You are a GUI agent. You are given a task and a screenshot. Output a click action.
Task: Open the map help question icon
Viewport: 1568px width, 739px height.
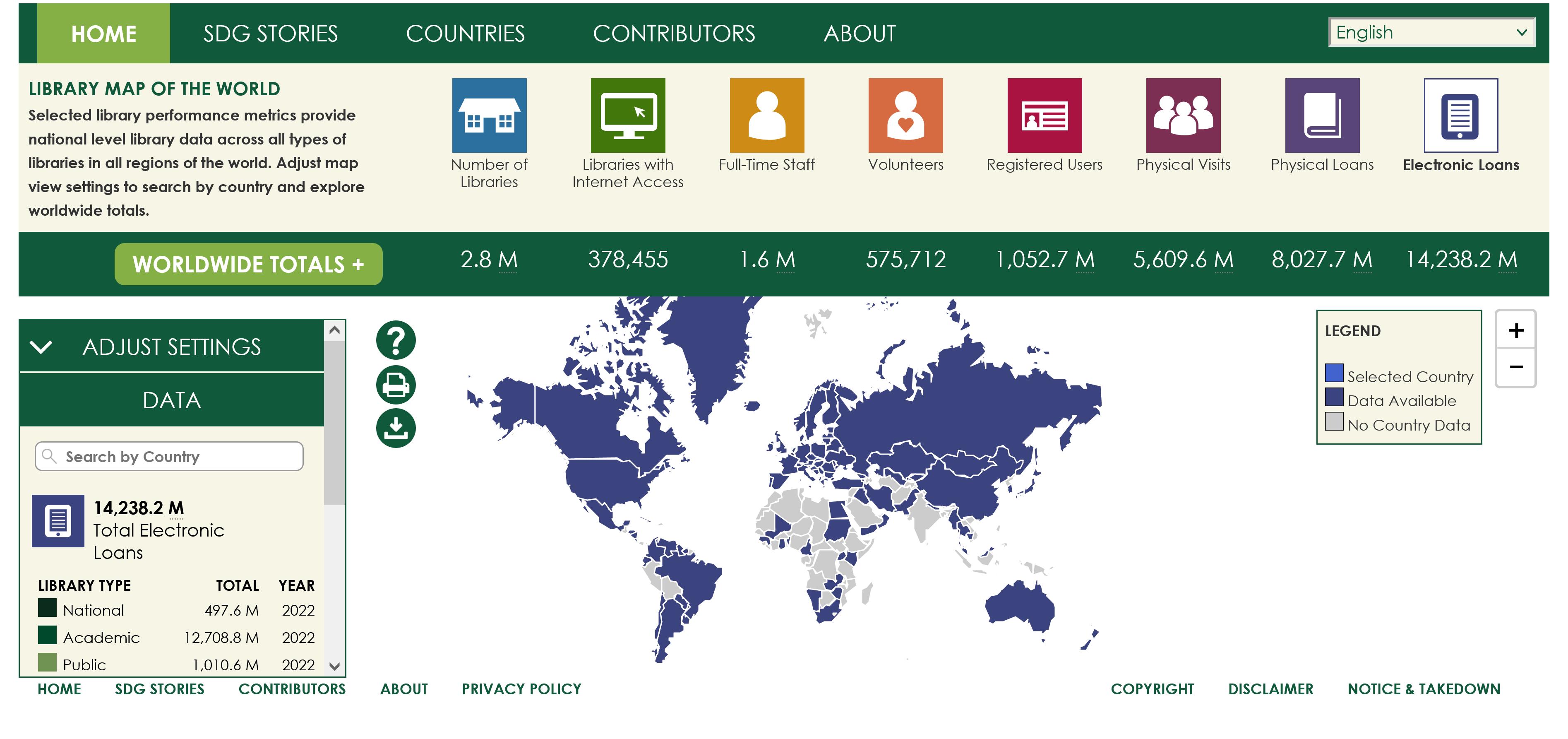tap(396, 340)
